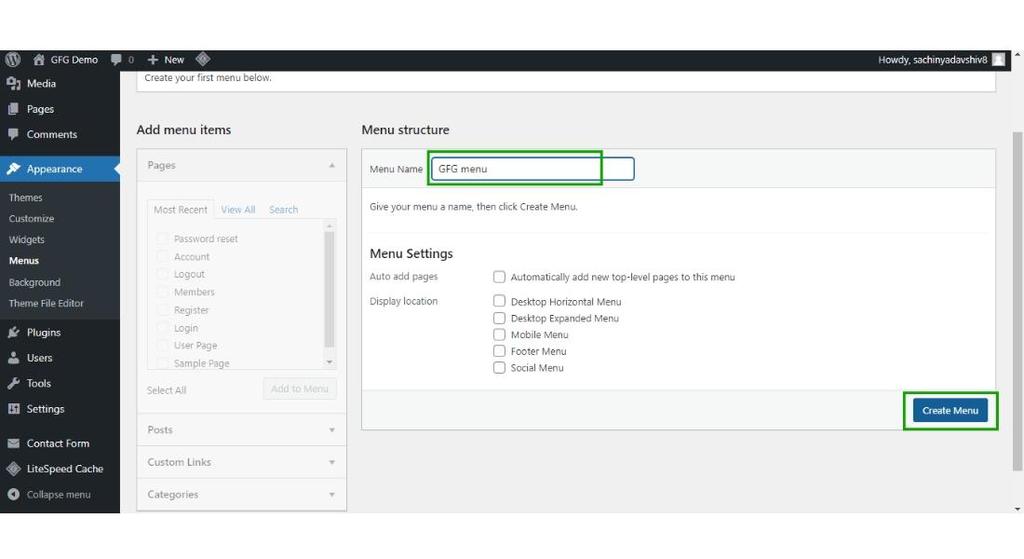Screen dimensions: 1024x559
Task: Switch to the View All tab
Action: click(238, 210)
